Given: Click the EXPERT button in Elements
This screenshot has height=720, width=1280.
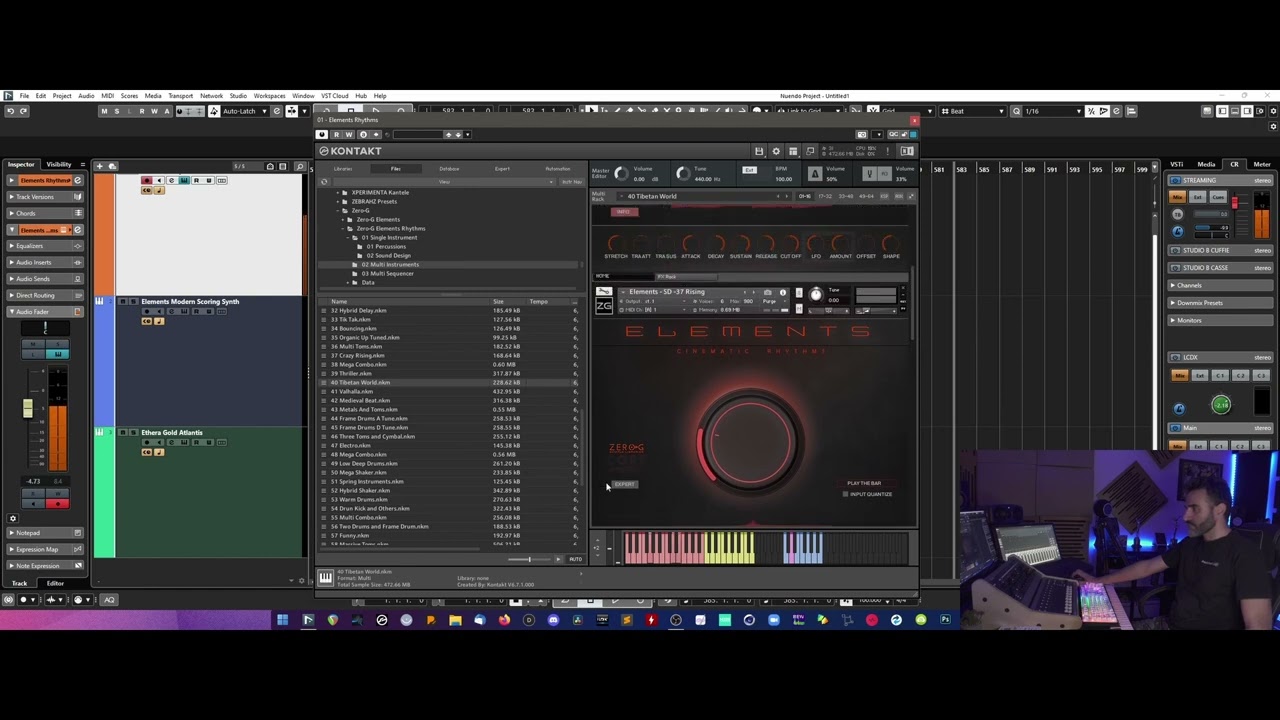Looking at the screenshot, I should tap(624, 484).
